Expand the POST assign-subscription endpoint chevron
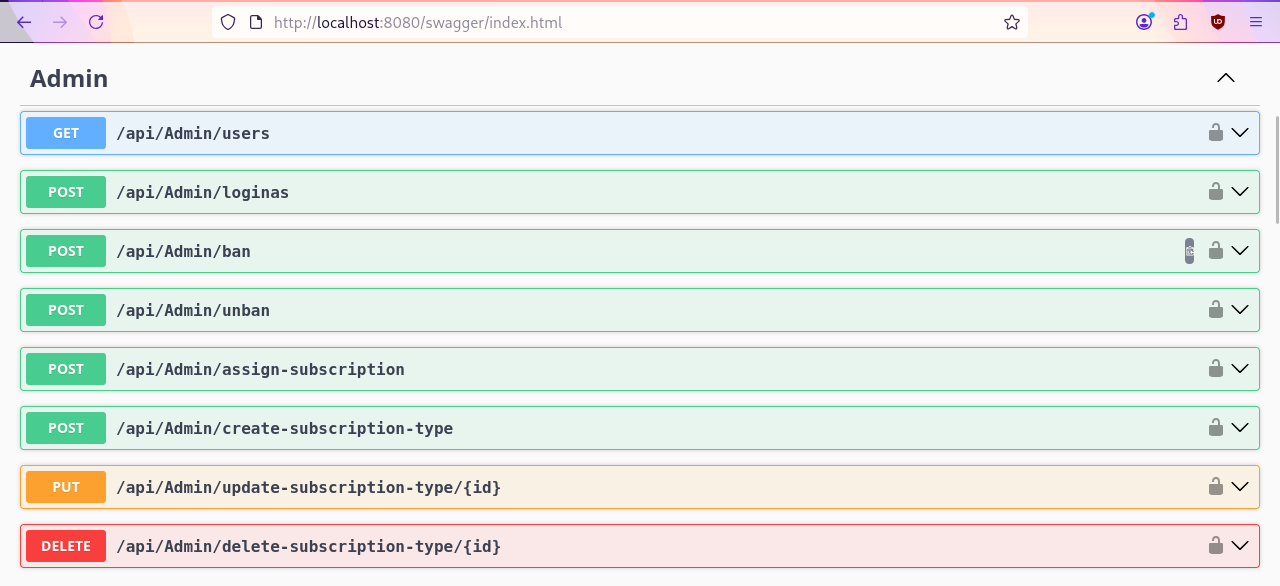 (1241, 369)
